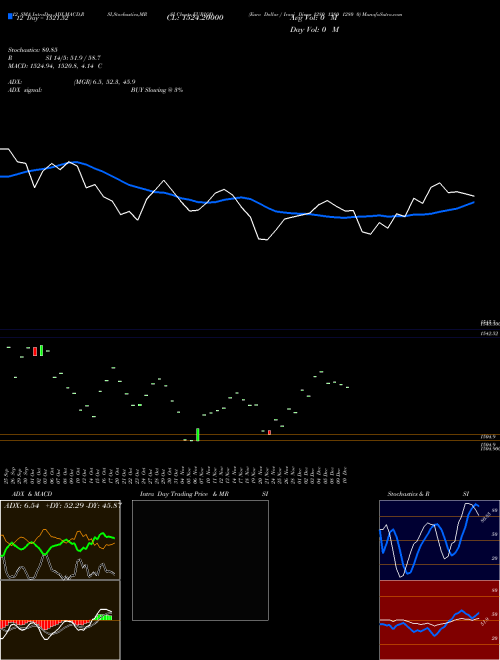Screen dimensions: 500x660
Task: Click the blue SMA legend square
Action: pos(10,16)
